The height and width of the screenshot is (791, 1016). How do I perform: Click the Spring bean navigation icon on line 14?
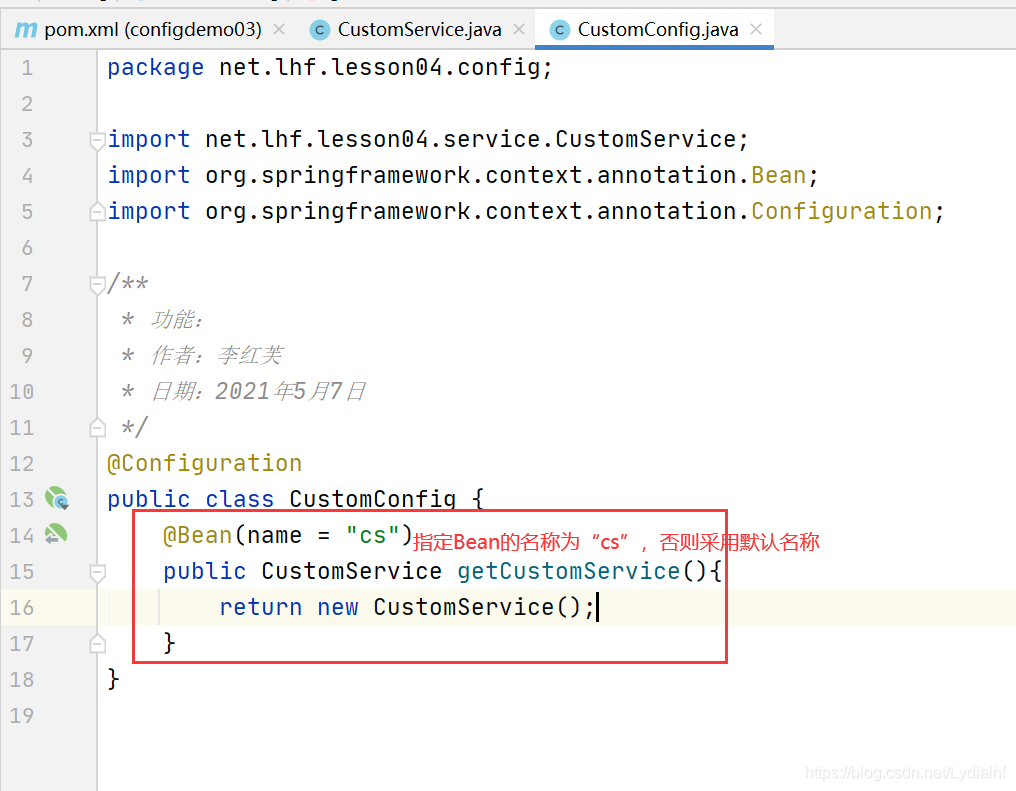click(56, 534)
